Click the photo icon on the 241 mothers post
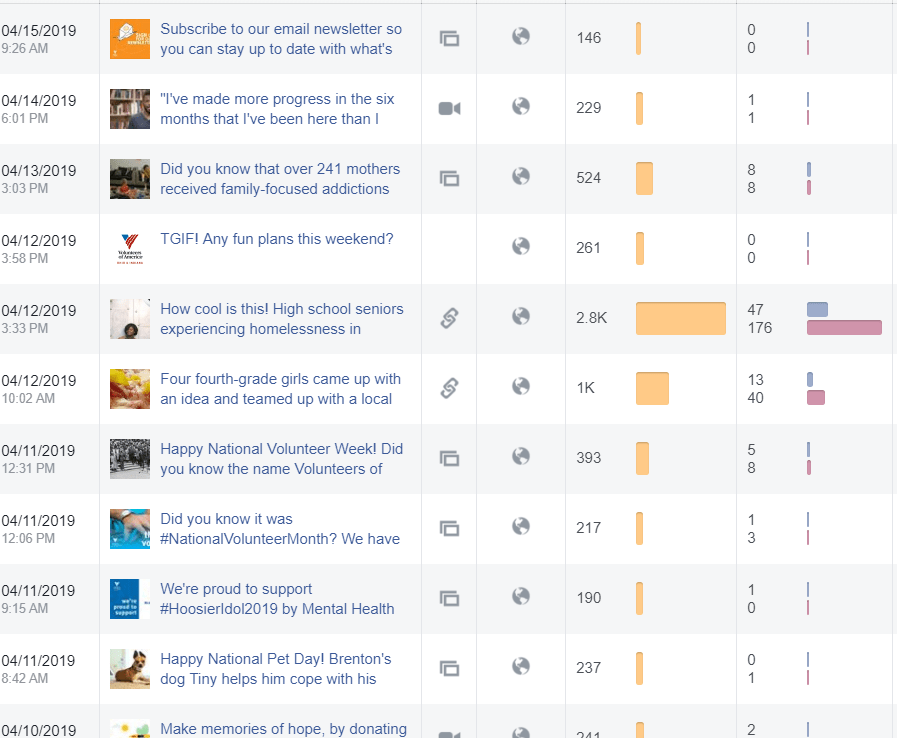Screen dimensions: 897x738 (x=449, y=178)
